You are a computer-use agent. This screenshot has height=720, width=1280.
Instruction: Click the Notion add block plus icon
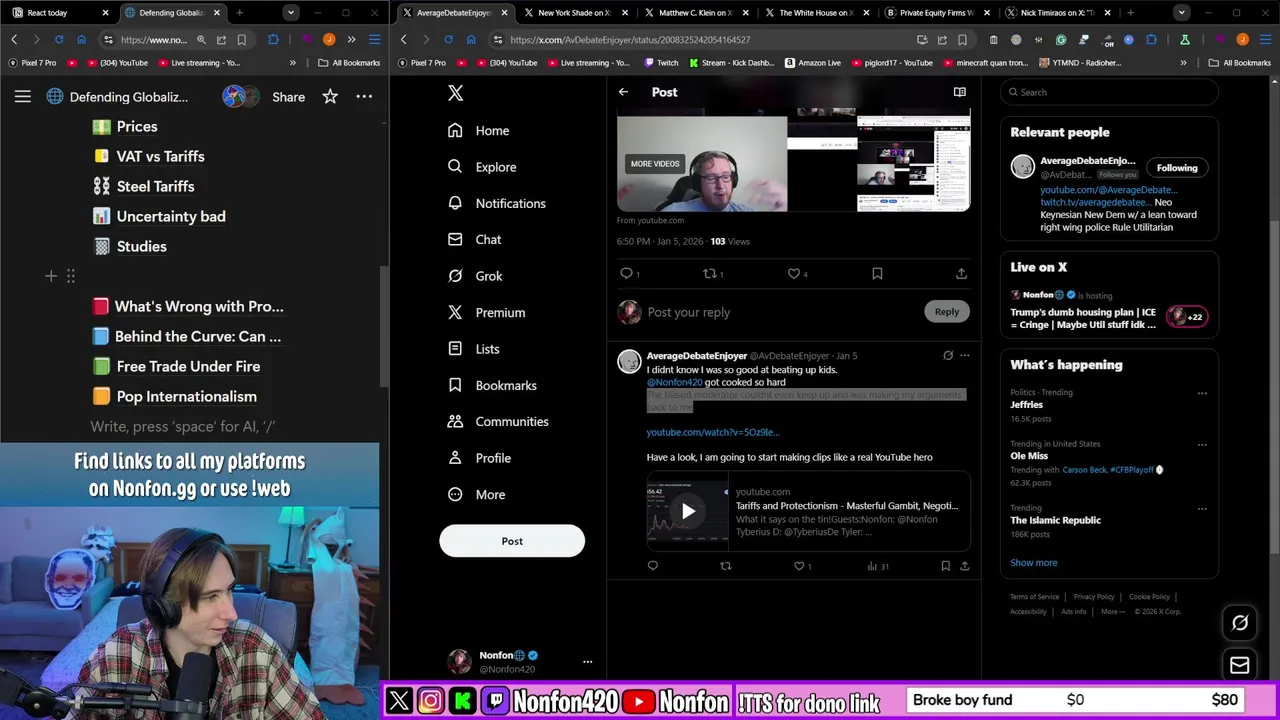(51, 276)
